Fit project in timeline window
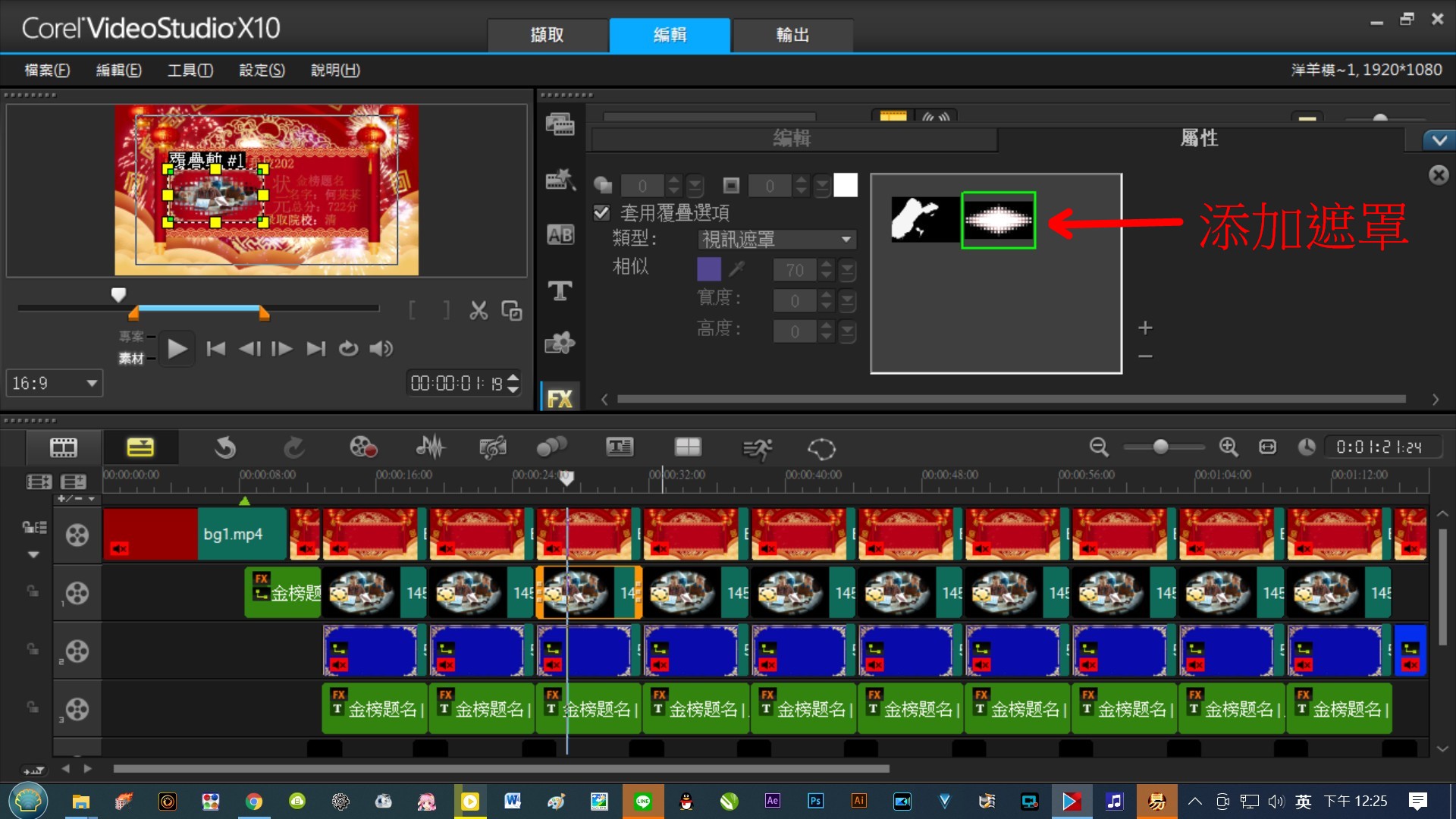1456x819 pixels. [x=1268, y=447]
